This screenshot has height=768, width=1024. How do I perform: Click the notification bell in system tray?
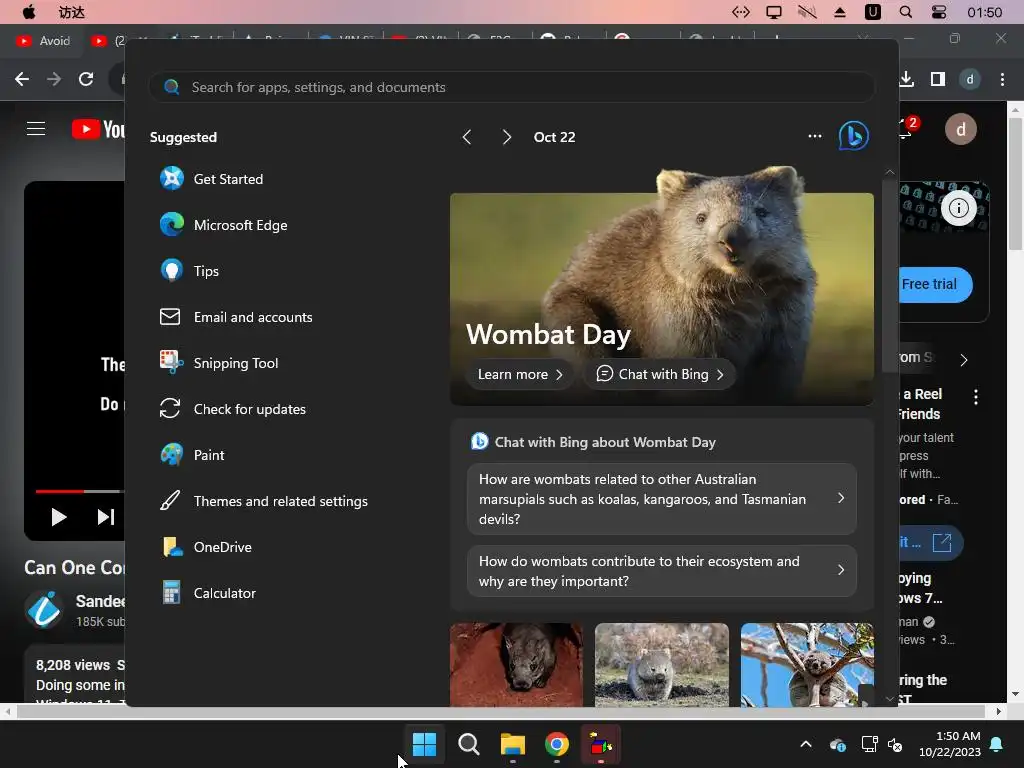pos(997,744)
